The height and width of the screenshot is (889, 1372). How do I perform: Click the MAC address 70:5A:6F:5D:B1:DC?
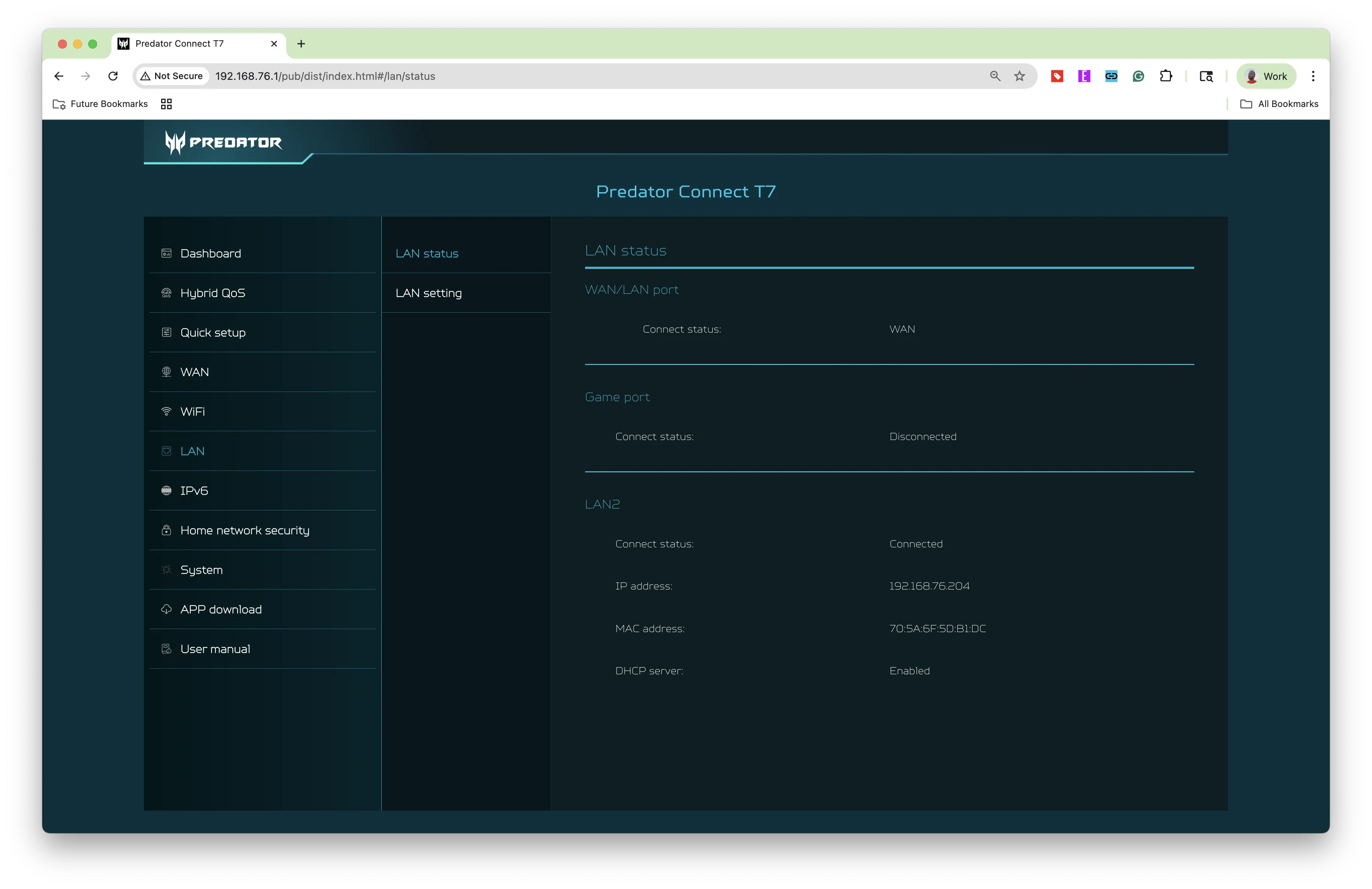click(x=938, y=629)
